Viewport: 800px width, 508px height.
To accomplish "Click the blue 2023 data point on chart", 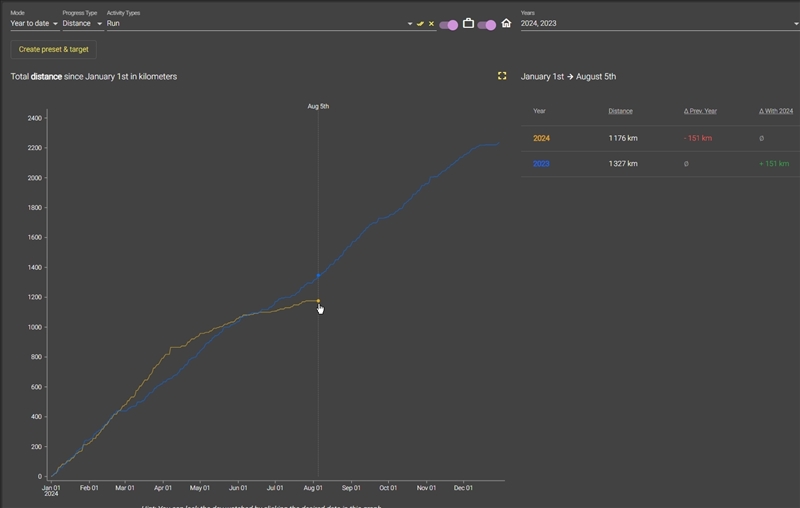I will click(x=318, y=275).
